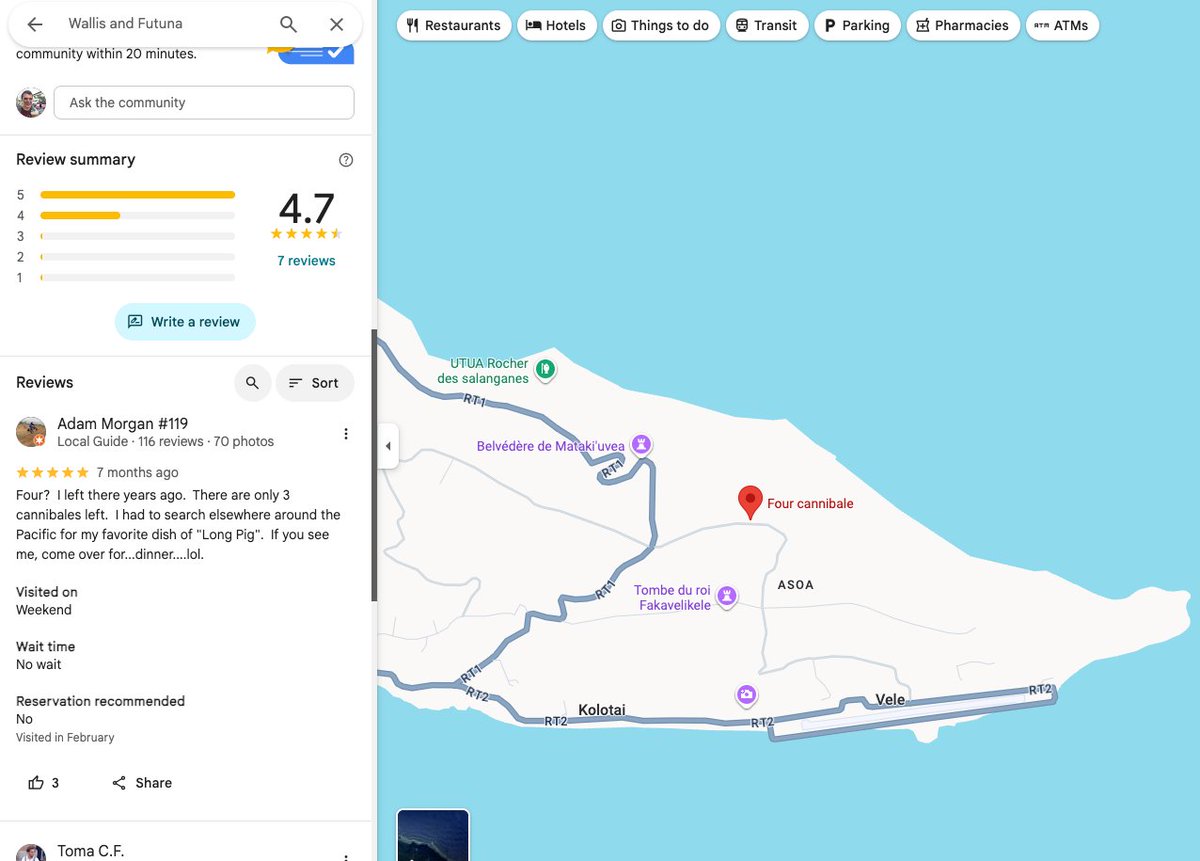Image resolution: width=1200 pixels, height=861 pixels.
Task: Click the magnifier search icon in search bar
Action: [x=288, y=24]
